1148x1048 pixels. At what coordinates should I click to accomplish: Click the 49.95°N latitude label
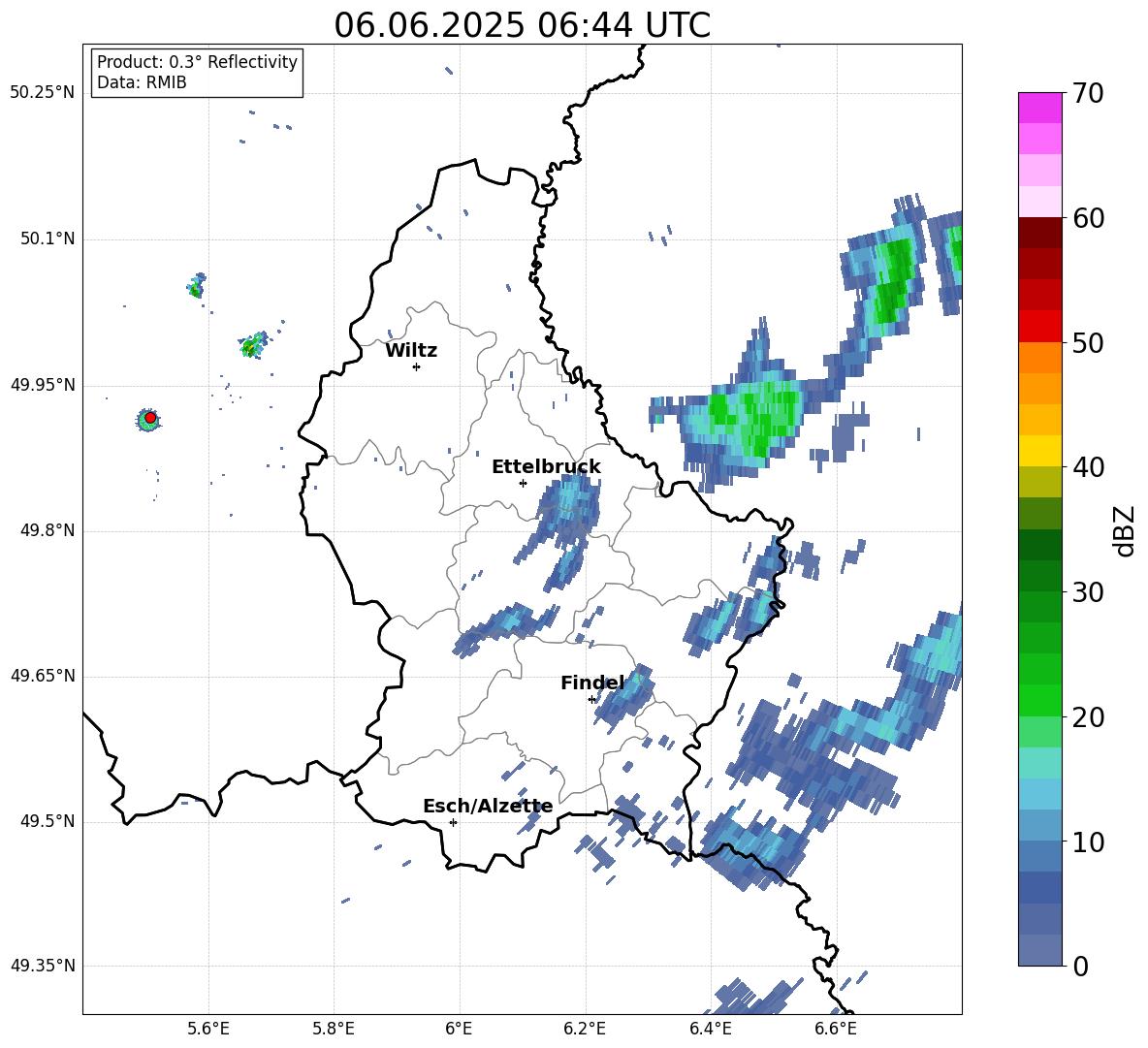[42, 385]
